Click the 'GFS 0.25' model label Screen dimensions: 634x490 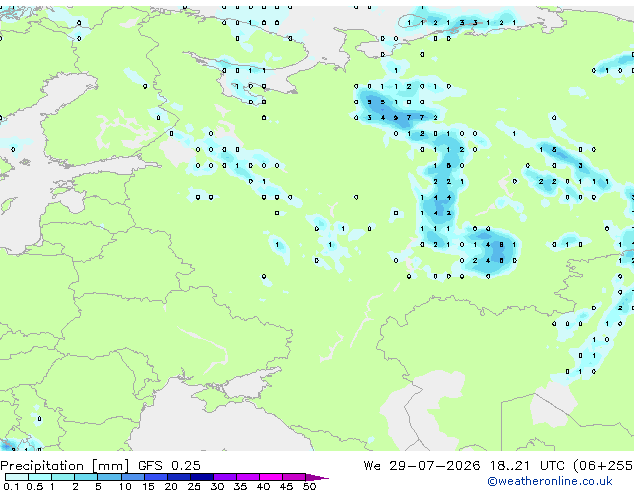coord(169,466)
